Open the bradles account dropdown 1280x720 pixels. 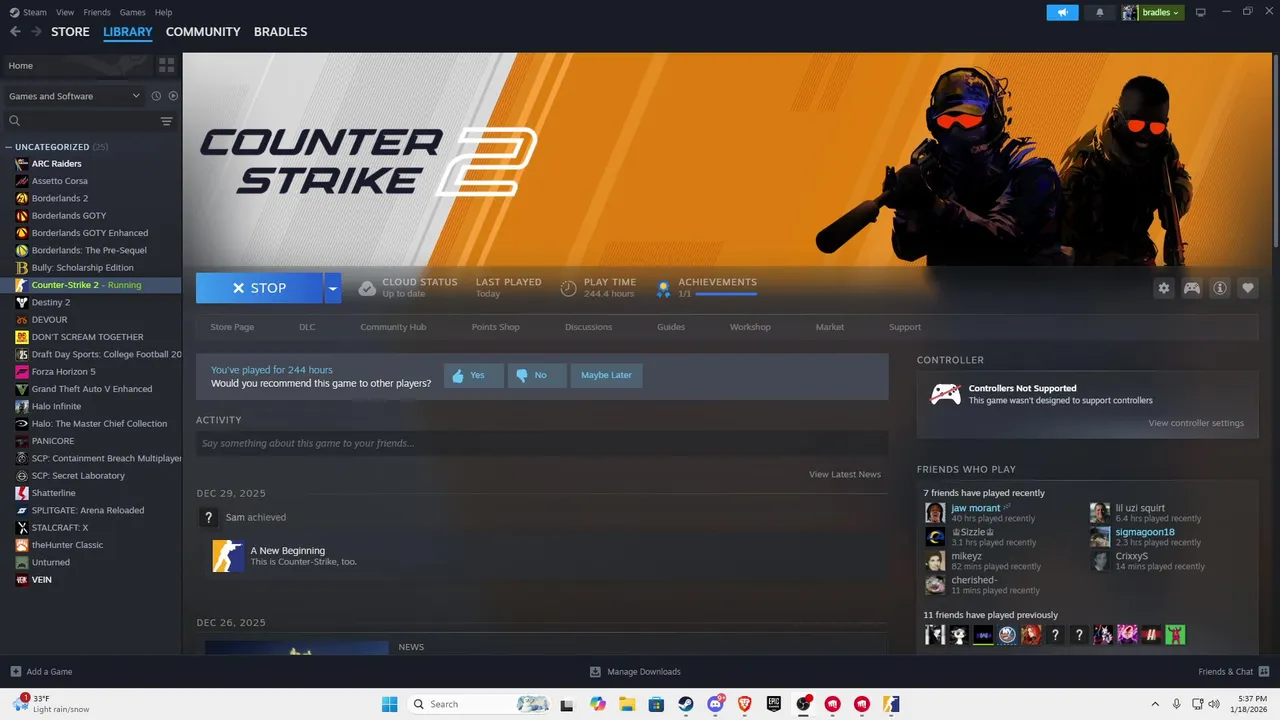tap(1153, 12)
